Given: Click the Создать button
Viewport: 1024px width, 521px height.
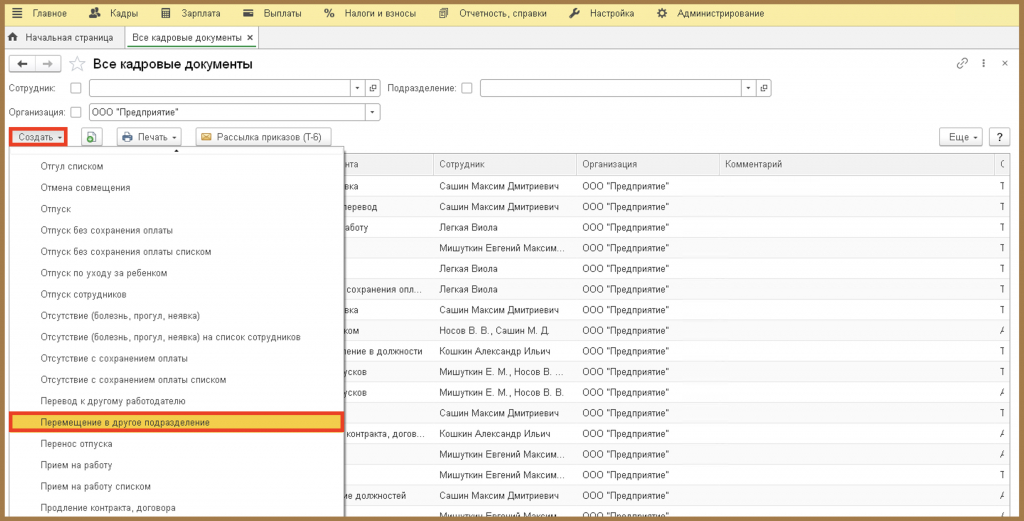Looking at the screenshot, I should click(x=39, y=137).
